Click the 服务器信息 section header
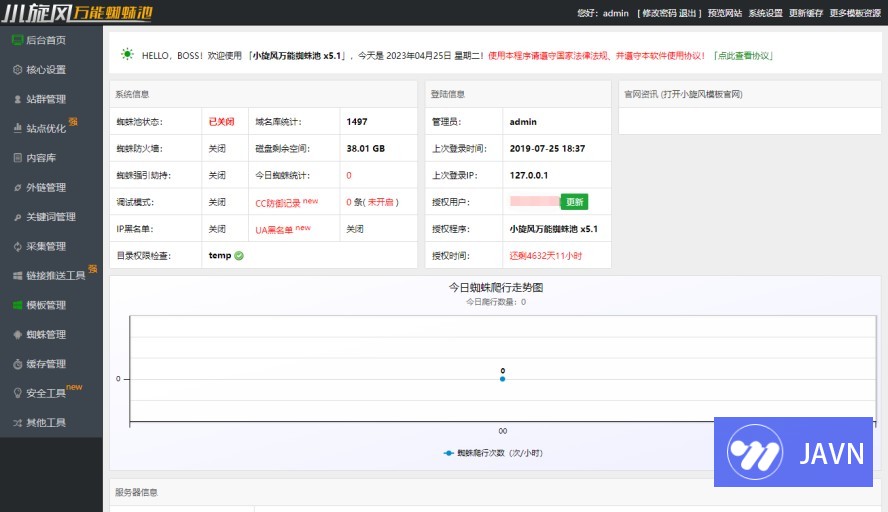 point(136,492)
